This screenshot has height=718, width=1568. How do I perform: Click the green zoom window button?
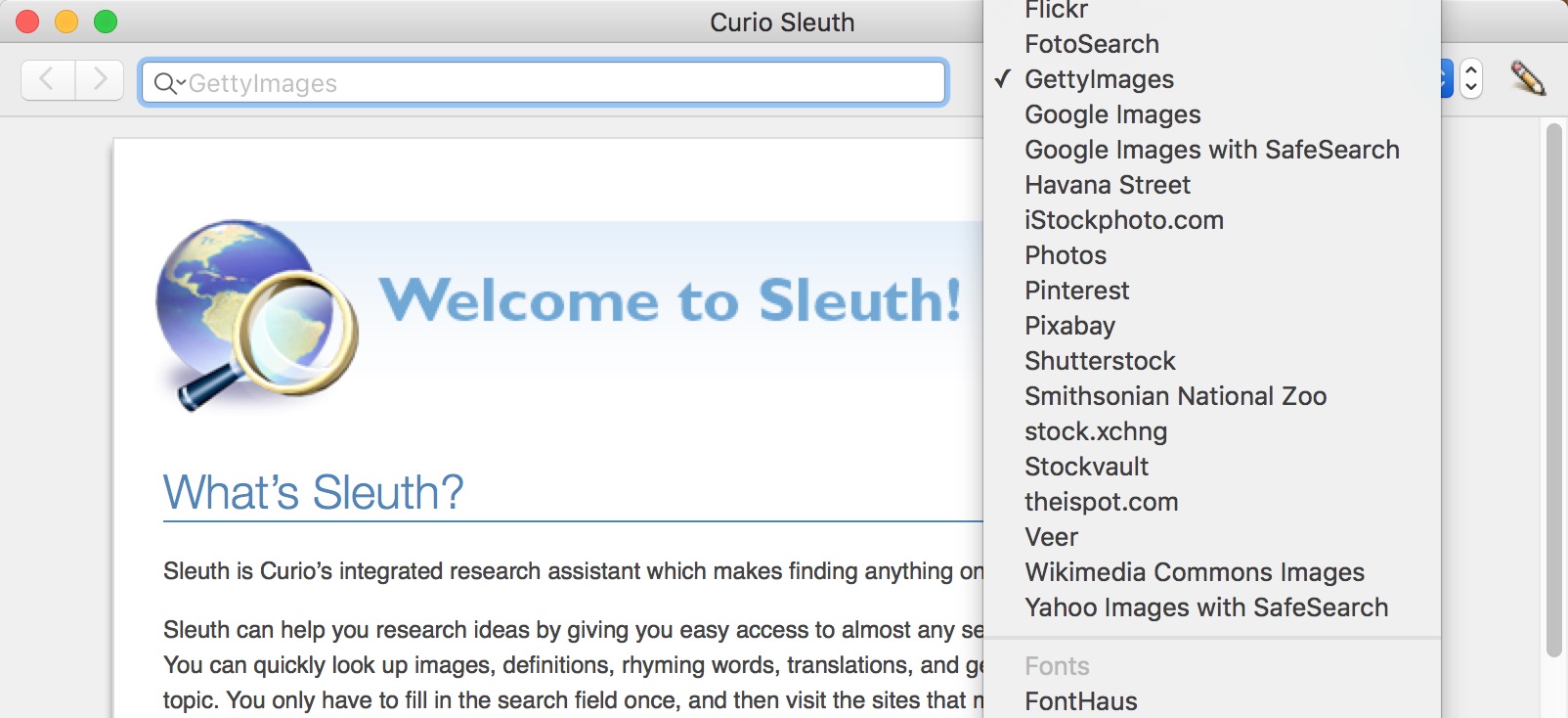click(x=106, y=22)
